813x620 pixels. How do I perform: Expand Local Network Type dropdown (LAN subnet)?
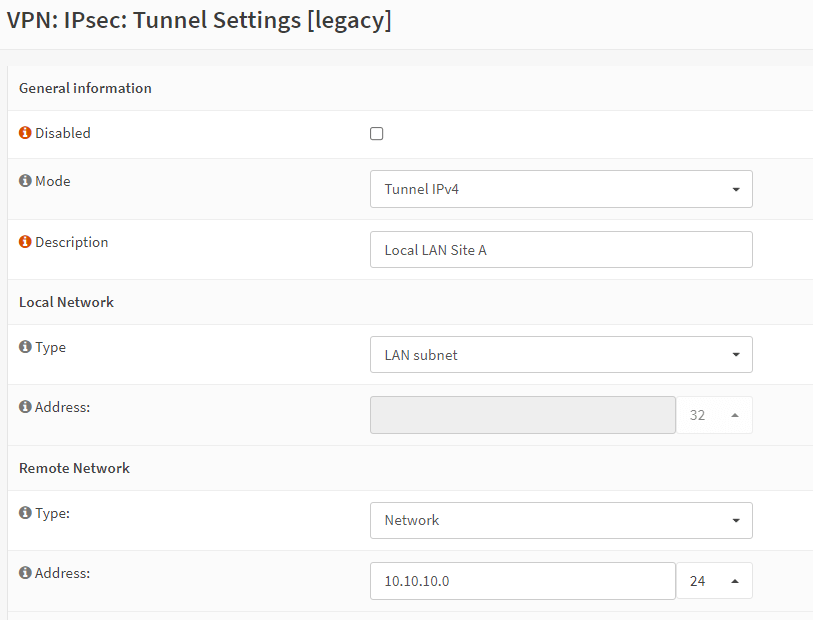click(x=561, y=355)
